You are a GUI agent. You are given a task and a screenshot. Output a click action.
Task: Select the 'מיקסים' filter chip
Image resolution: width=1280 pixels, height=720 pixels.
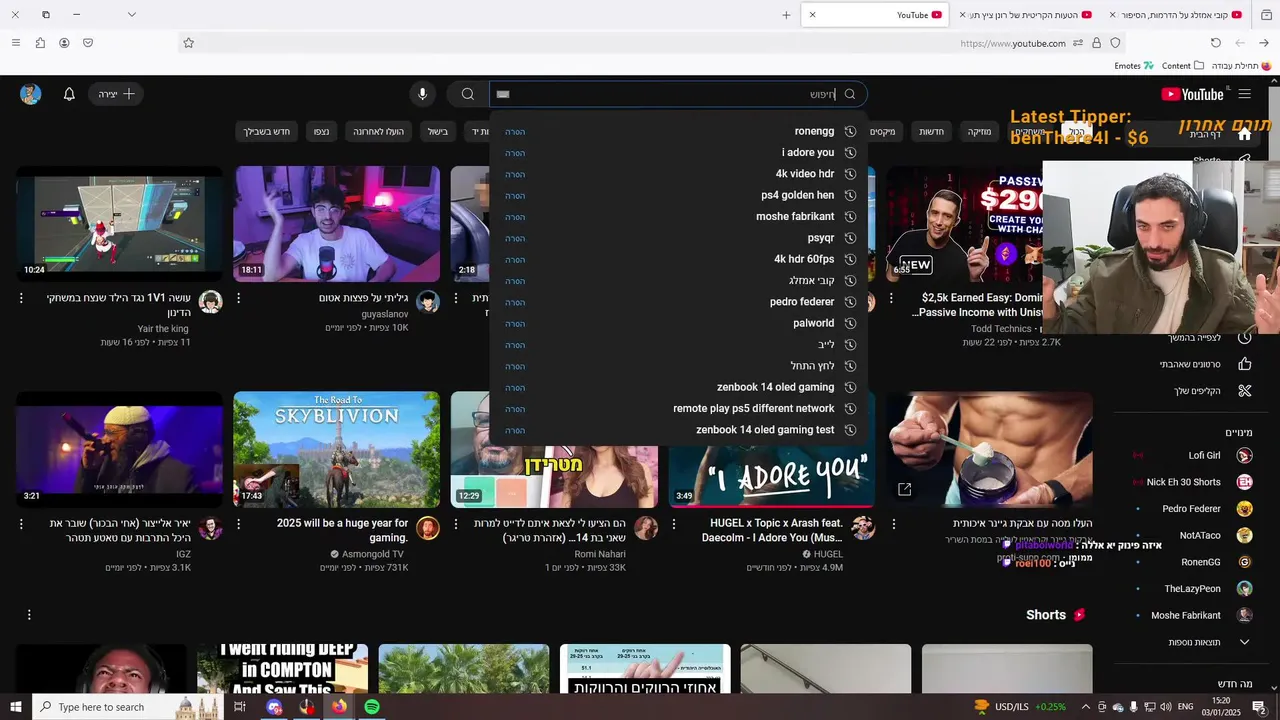tap(882, 132)
